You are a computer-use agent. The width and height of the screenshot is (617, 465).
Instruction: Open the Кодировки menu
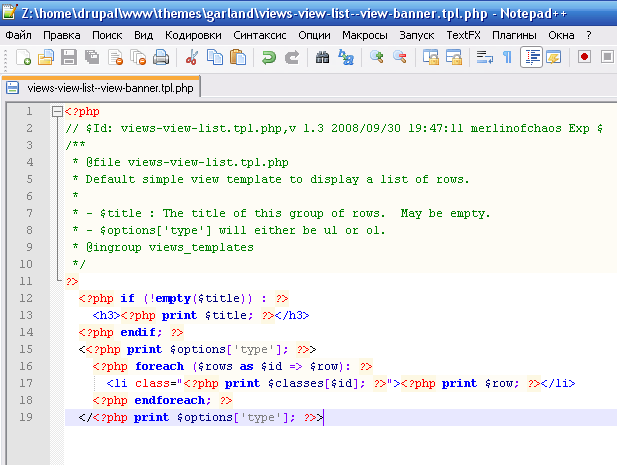[x=193, y=35]
